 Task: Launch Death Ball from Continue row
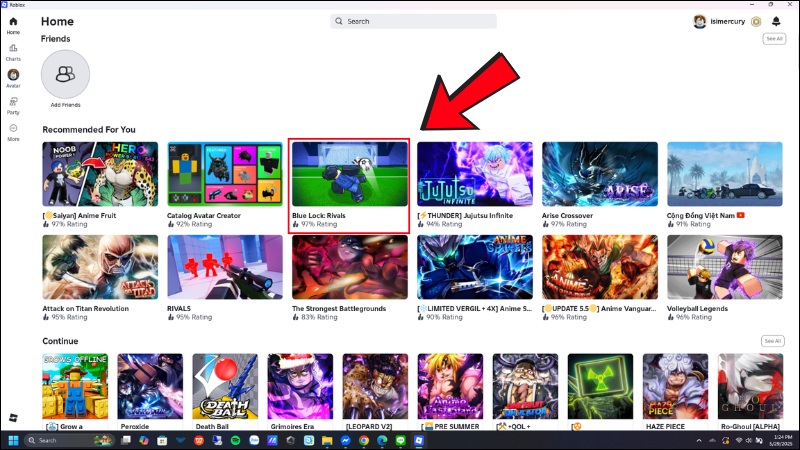[225, 384]
